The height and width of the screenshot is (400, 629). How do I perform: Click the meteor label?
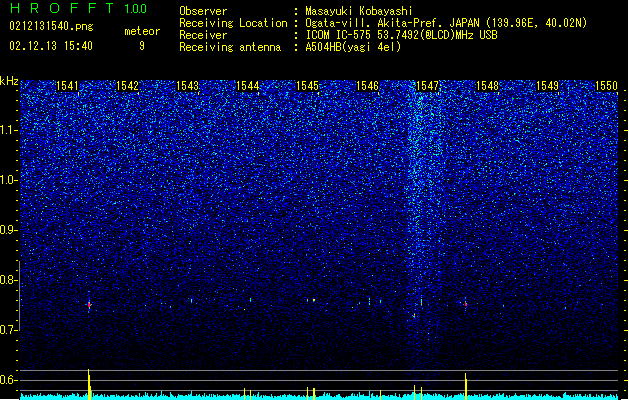pyautogui.click(x=142, y=31)
